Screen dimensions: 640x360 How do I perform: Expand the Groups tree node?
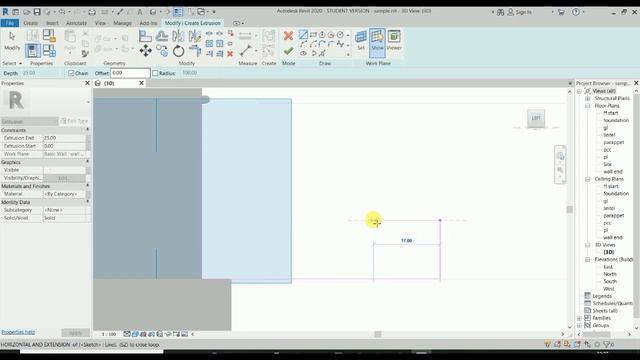click(580, 325)
